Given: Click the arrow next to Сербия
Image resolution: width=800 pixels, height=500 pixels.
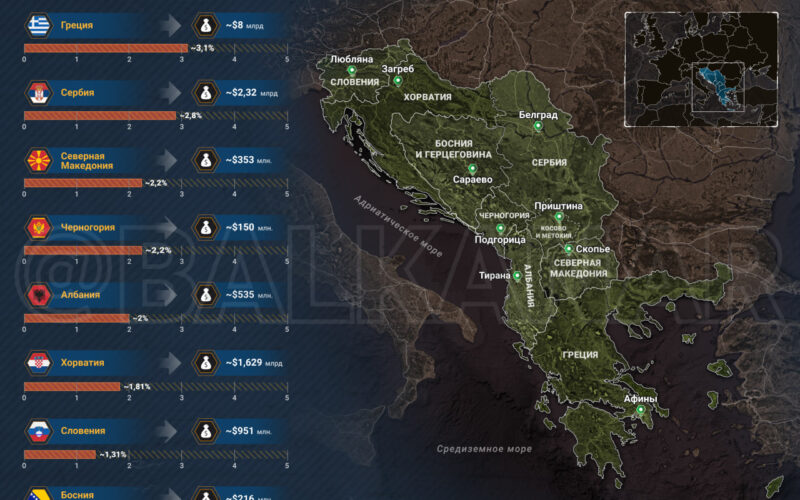Looking at the screenshot, I should tap(169, 92).
